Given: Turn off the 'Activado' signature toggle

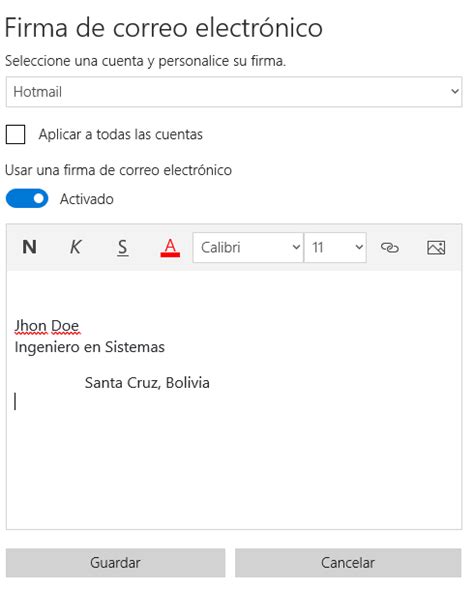Looking at the screenshot, I should 27,198.
